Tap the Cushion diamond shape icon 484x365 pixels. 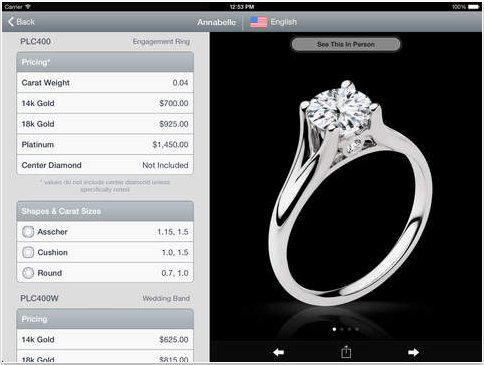tap(28, 252)
